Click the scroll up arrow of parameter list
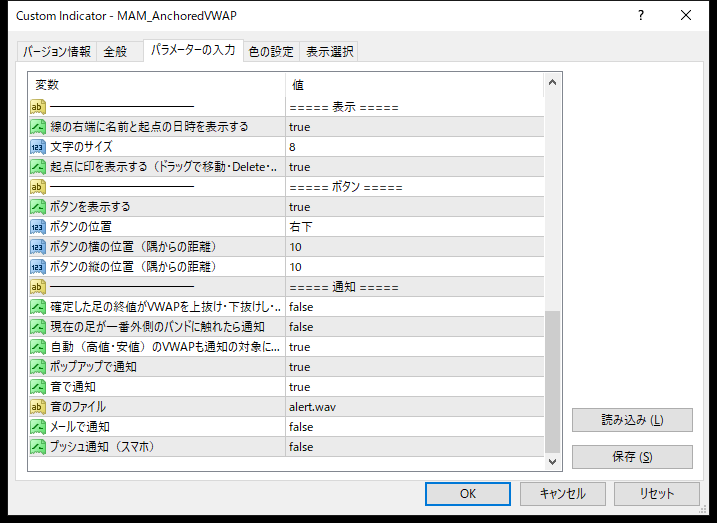Viewport: 717px width, 523px height. pyautogui.click(x=552, y=82)
